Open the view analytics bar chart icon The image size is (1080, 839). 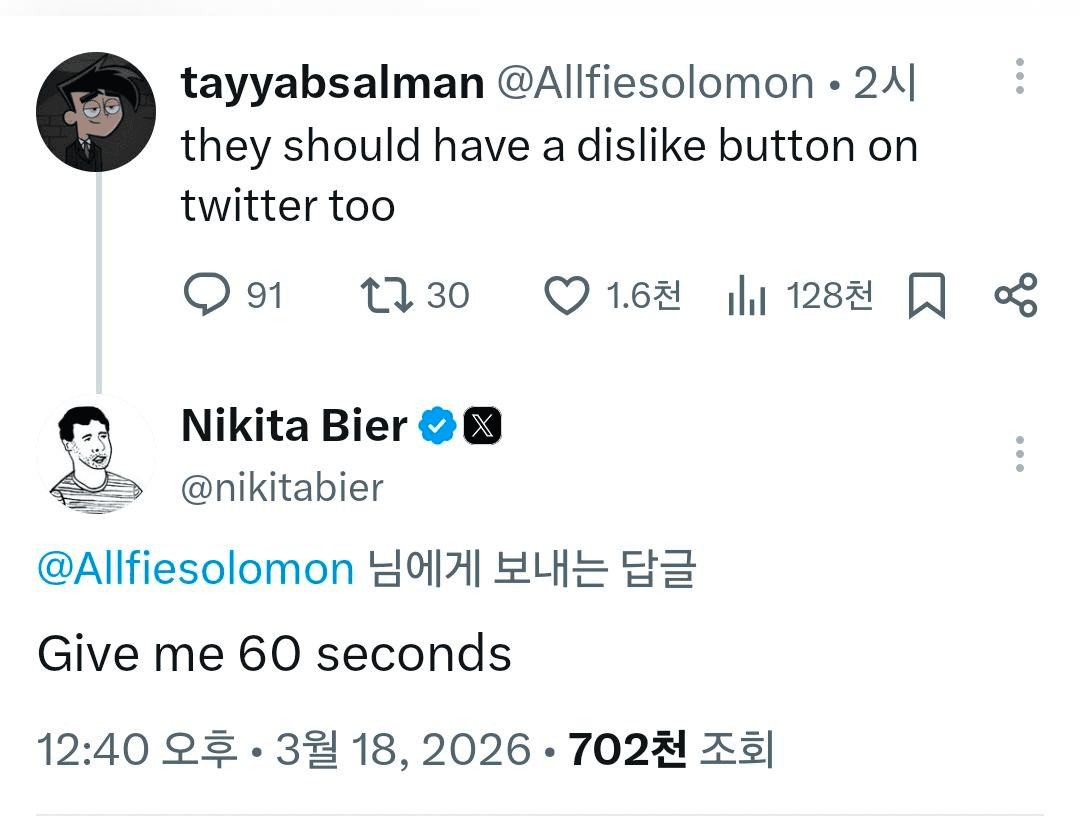click(x=747, y=296)
